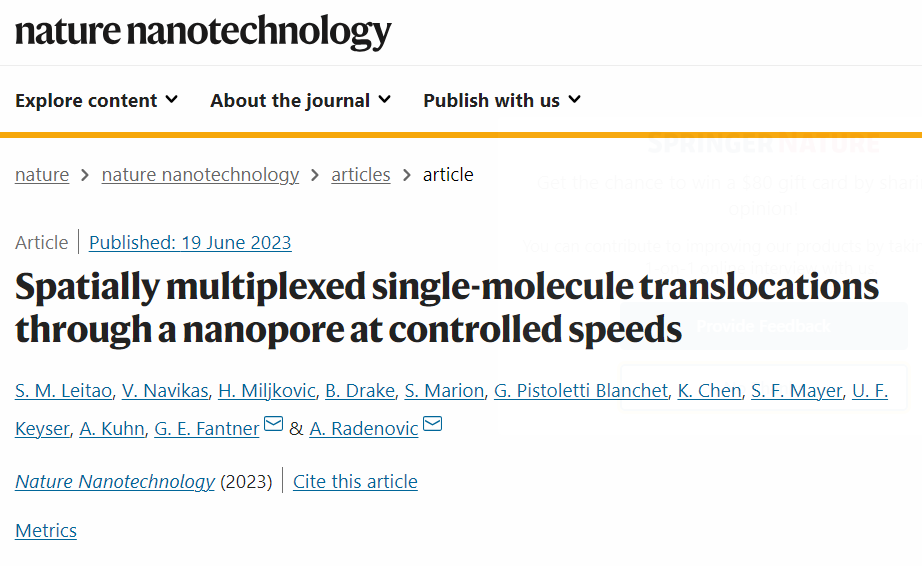Click the Nature Nanotechnology journal citation link
922x566 pixels.
pyautogui.click(x=115, y=481)
